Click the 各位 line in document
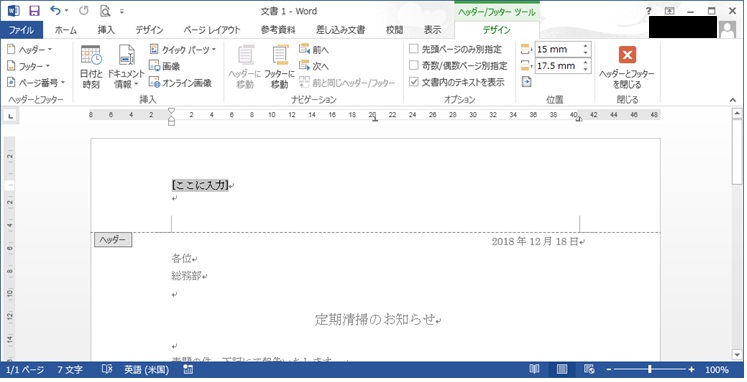Viewport: 747px width, 382px height. pyautogui.click(x=182, y=258)
